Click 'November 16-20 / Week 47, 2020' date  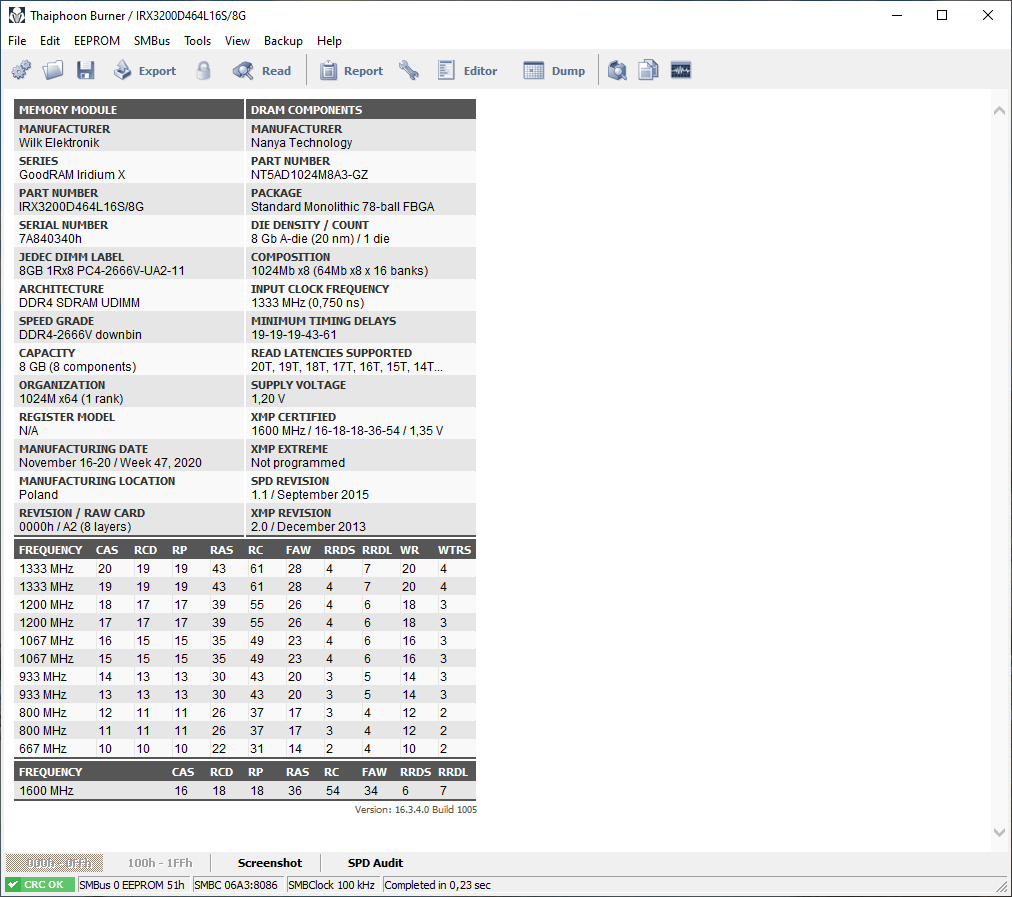[x=110, y=463]
